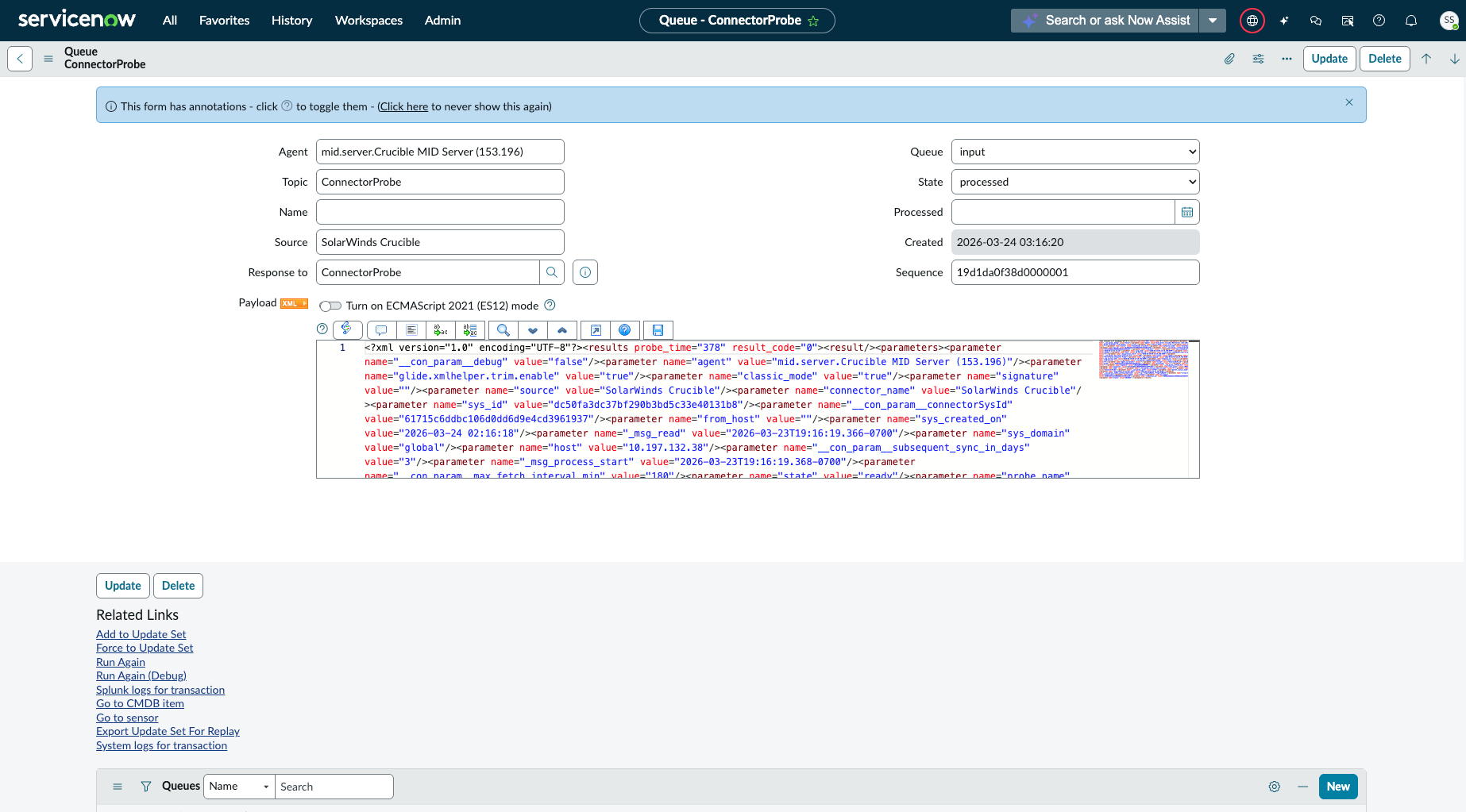1466x812 pixels.
Task: Click the Replace icon in editor toolbar
Action: [x=441, y=329]
